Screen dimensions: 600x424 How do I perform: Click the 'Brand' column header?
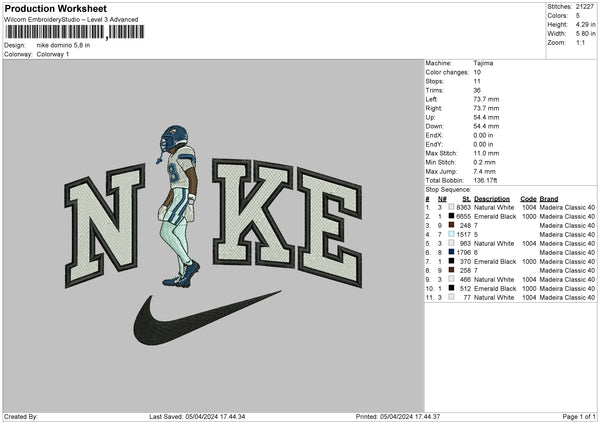pyautogui.click(x=549, y=199)
